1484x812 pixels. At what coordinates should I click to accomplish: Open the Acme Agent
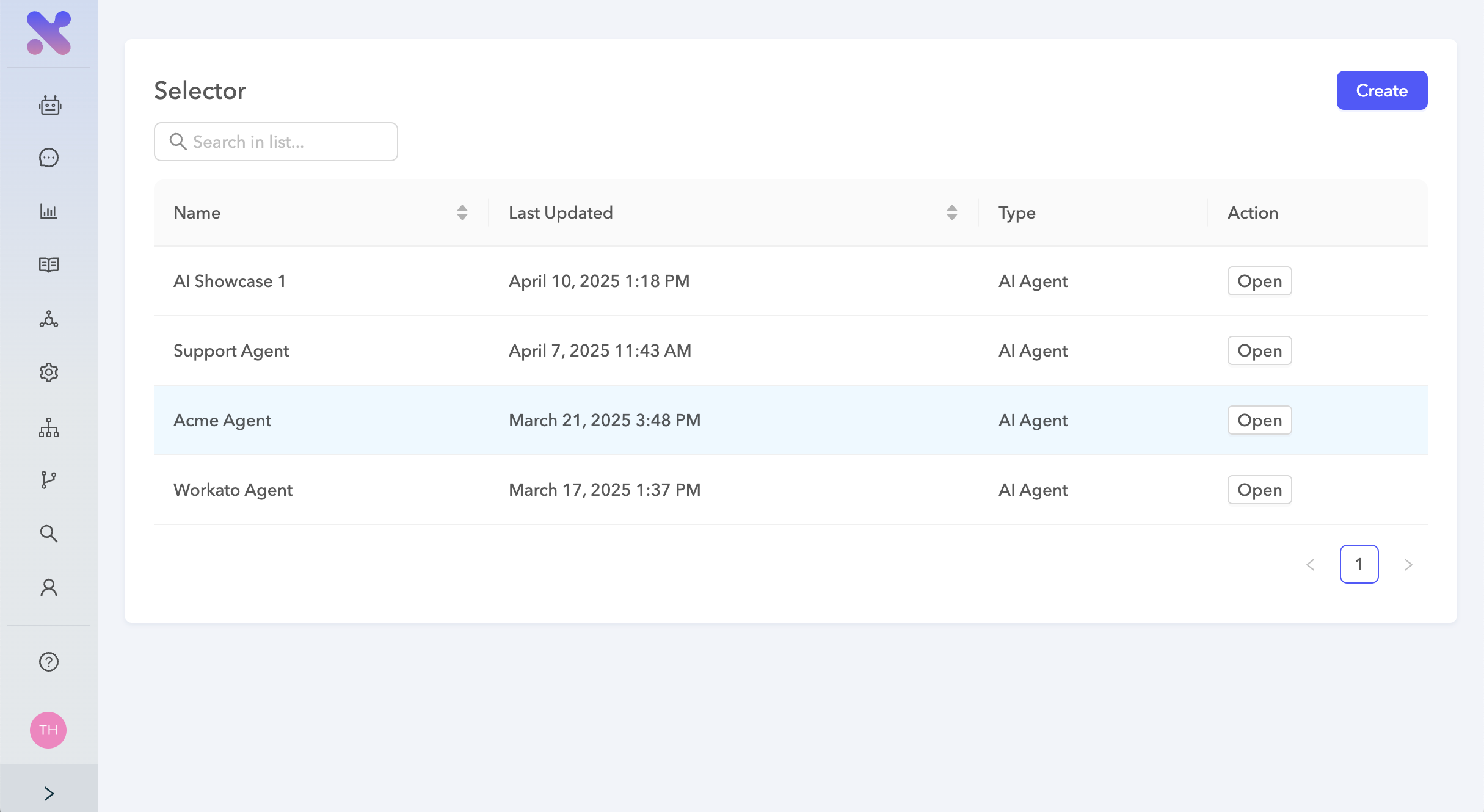point(1259,420)
